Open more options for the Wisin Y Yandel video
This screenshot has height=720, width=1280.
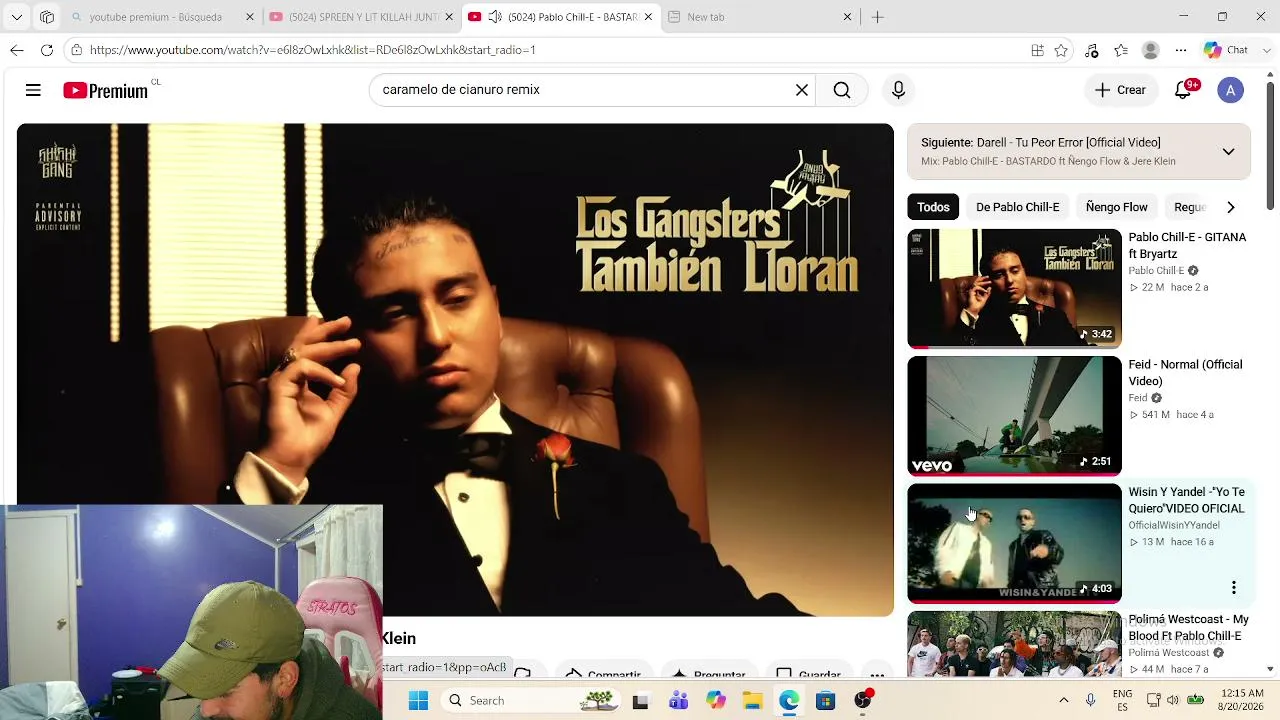pos(1233,587)
